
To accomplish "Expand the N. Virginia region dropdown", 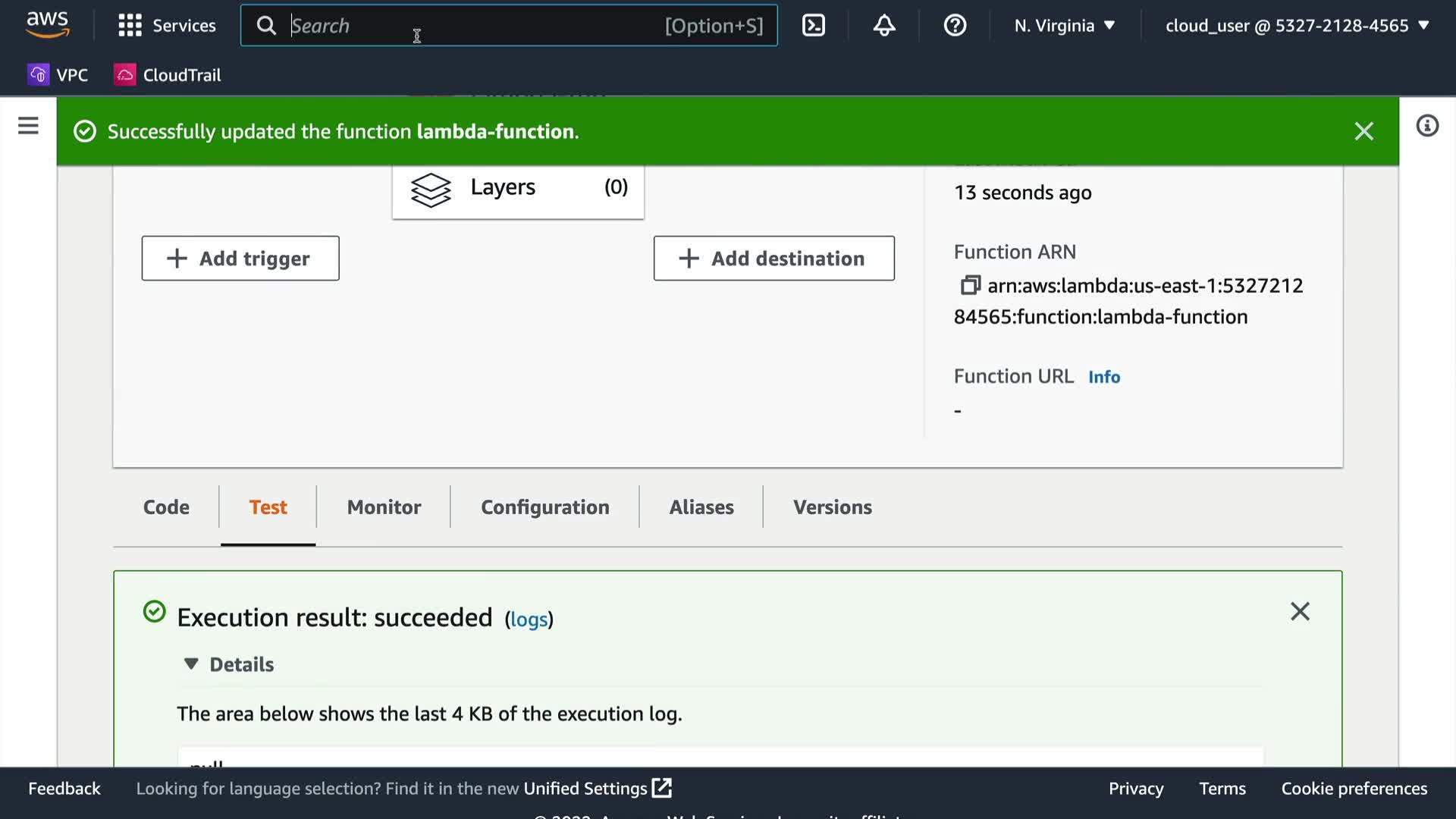I will click(1065, 25).
